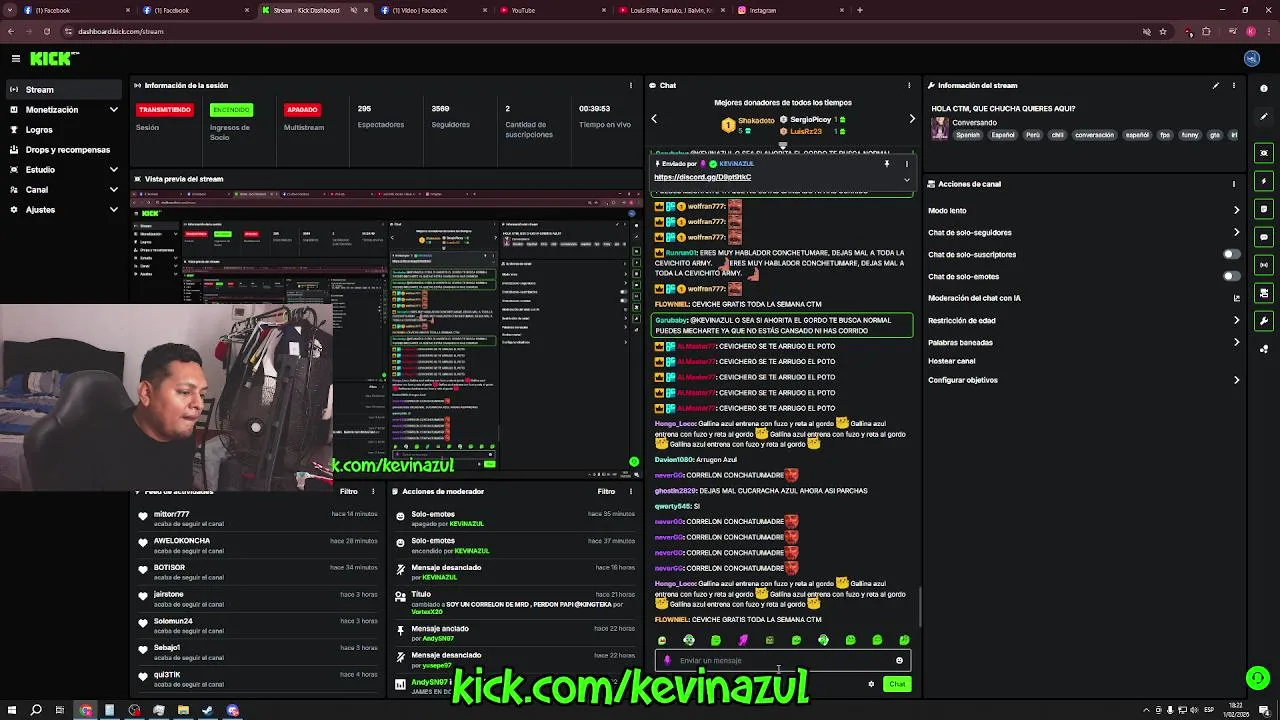Open options of the pinned chat message

click(x=907, y=164)
